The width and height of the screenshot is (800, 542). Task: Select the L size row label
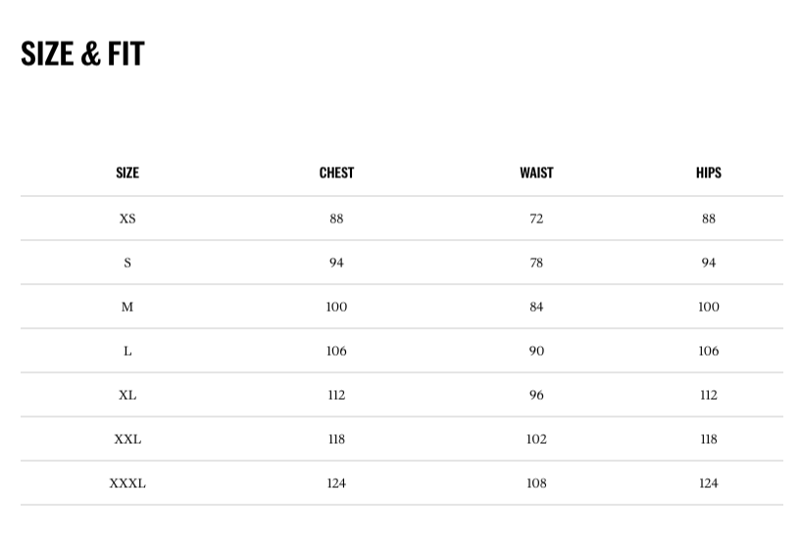click(127, 351)
